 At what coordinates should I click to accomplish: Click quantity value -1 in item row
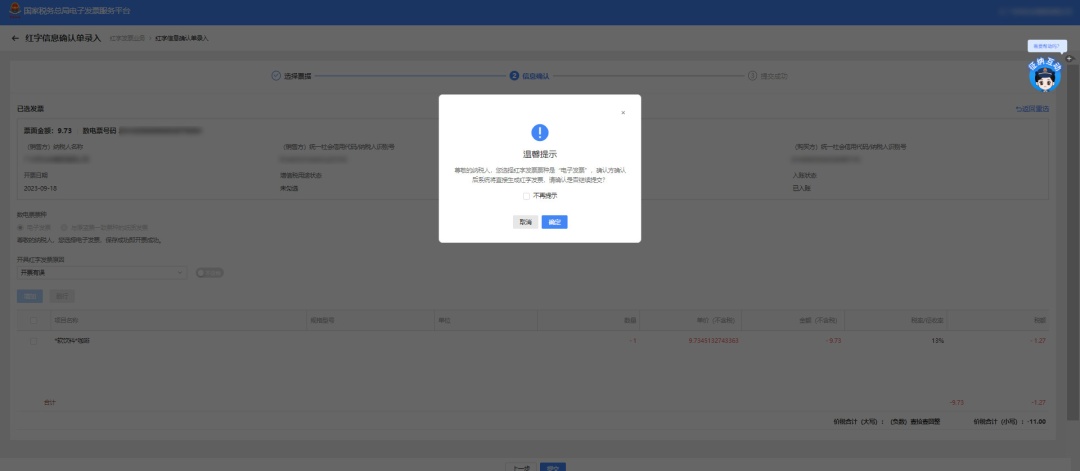point(632,341)
